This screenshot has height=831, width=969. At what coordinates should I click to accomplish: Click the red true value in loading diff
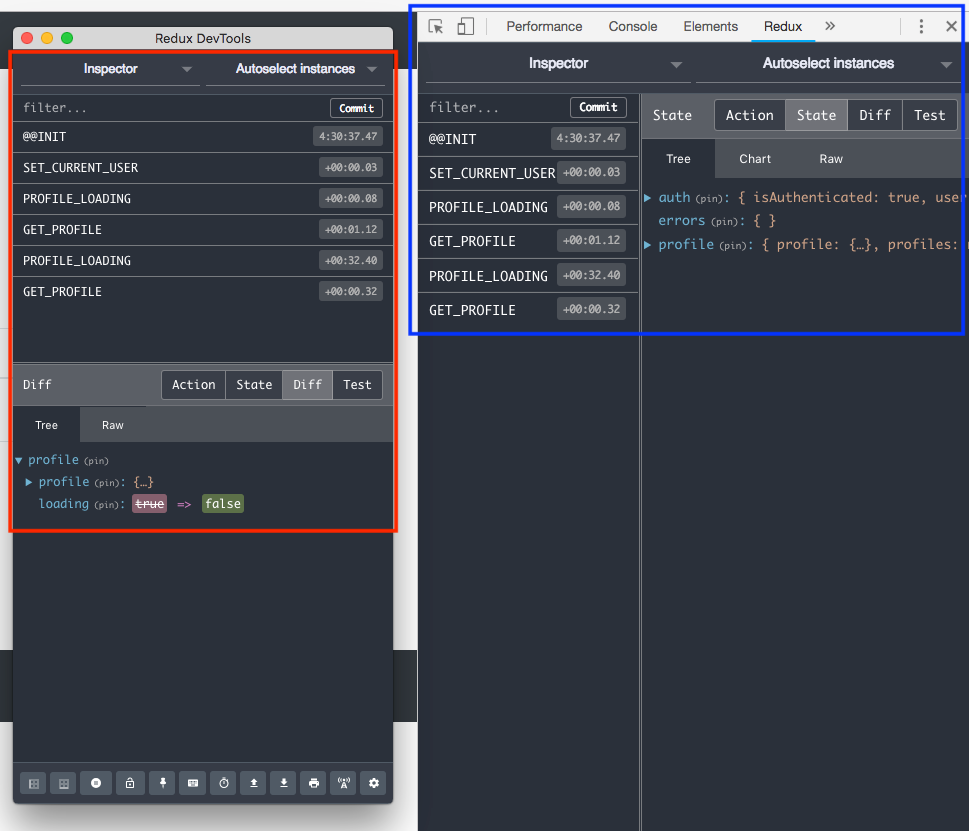[x=150, y=504]
